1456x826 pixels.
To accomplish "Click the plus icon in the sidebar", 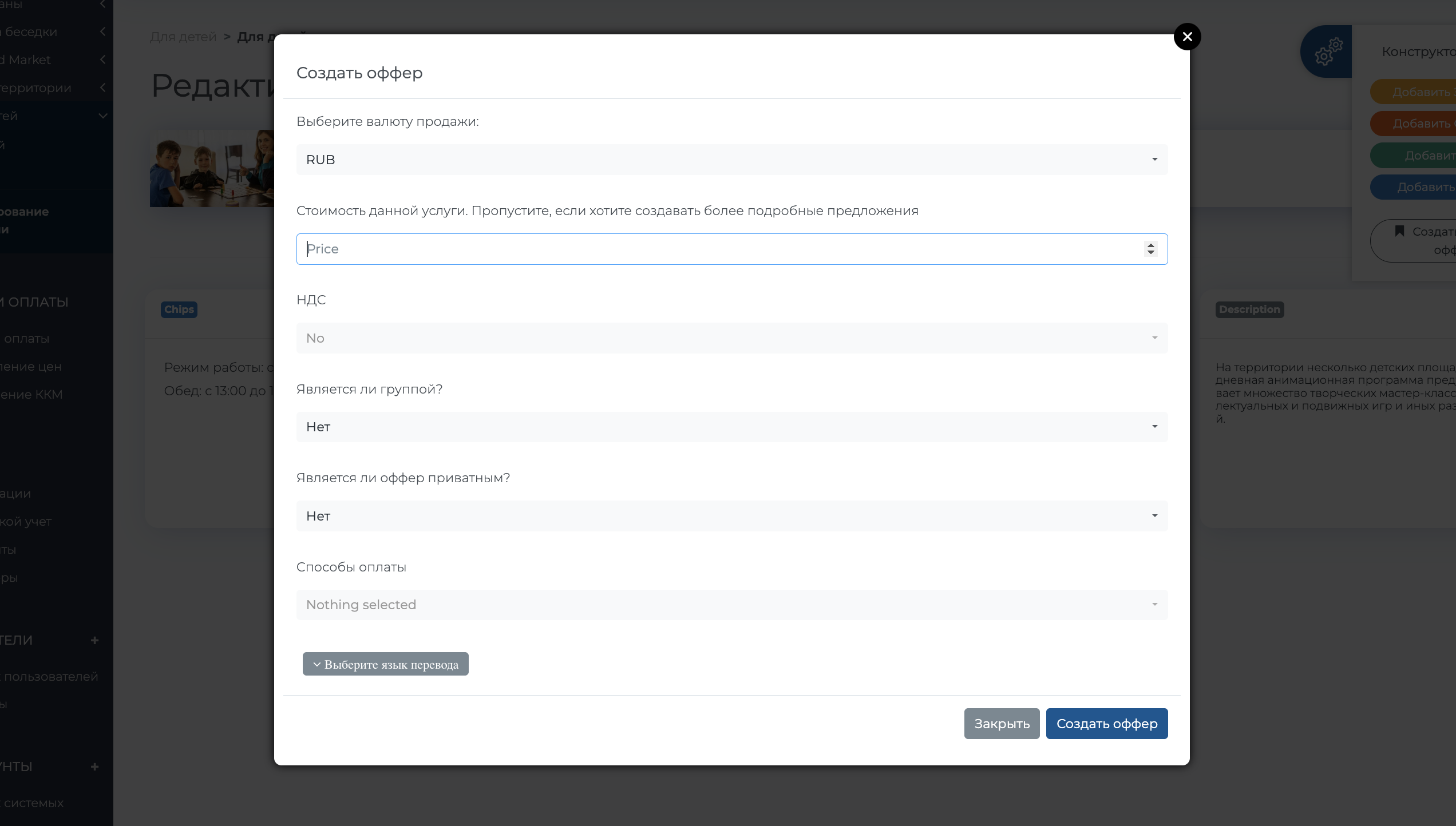I will tap(95, 640).
